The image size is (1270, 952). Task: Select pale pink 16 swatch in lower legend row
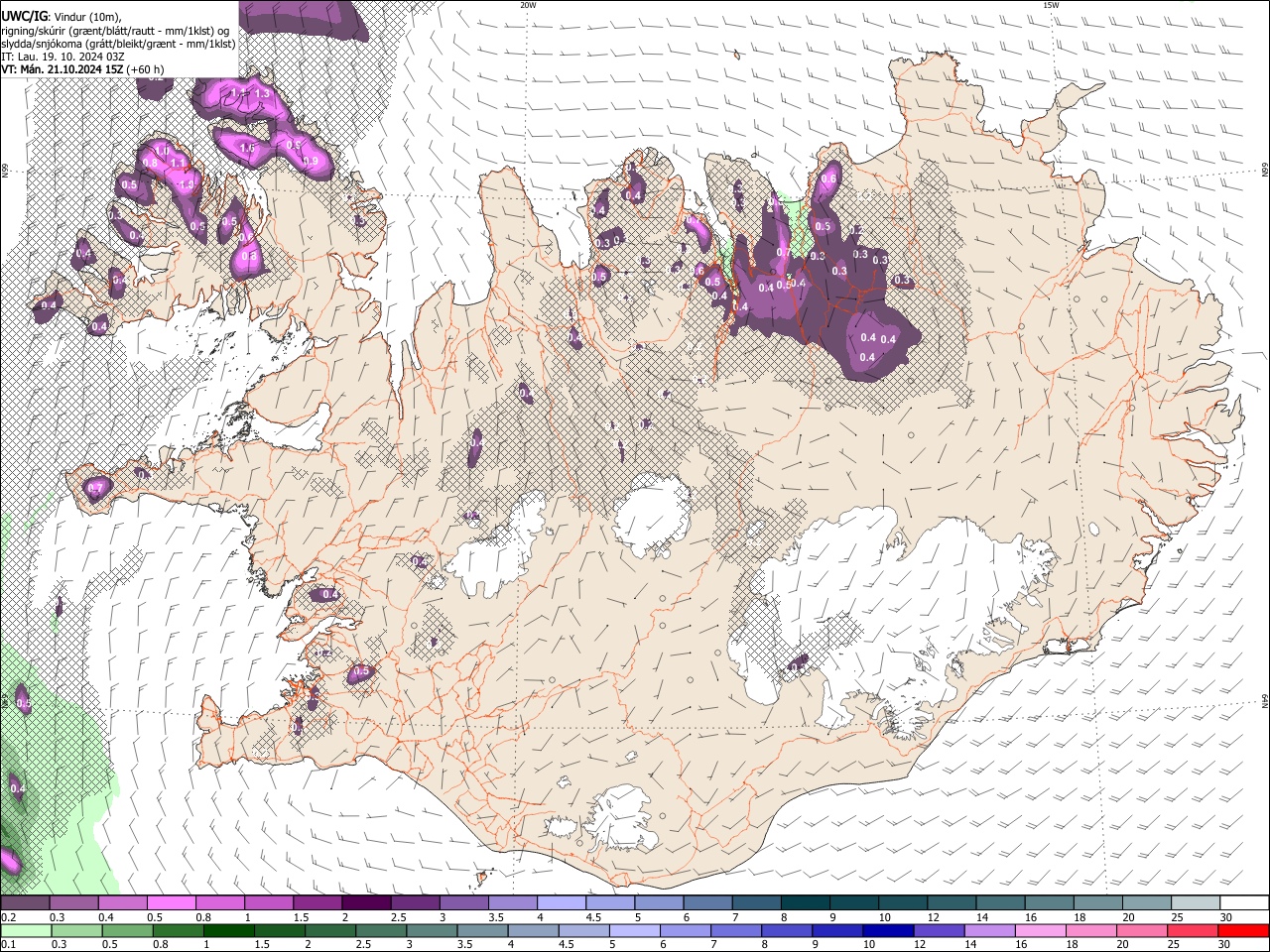(x=1039, y=930)
